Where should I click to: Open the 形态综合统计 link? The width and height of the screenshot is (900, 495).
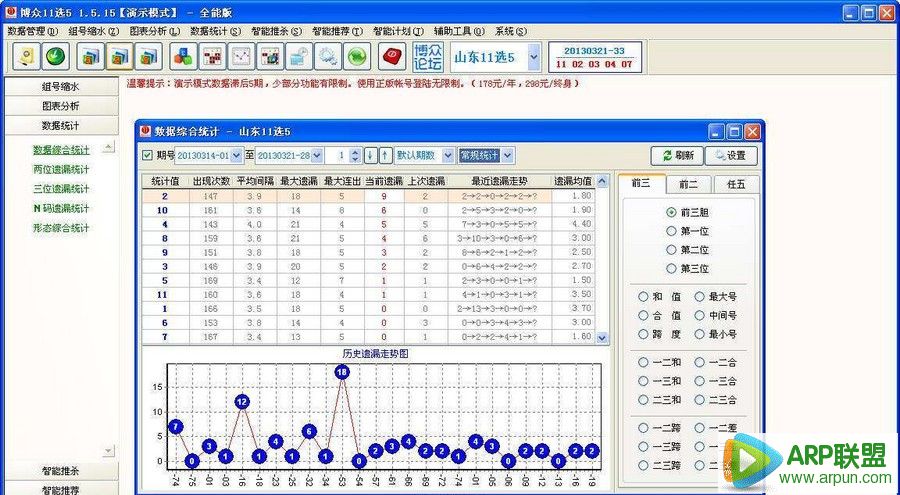(61, 228)
